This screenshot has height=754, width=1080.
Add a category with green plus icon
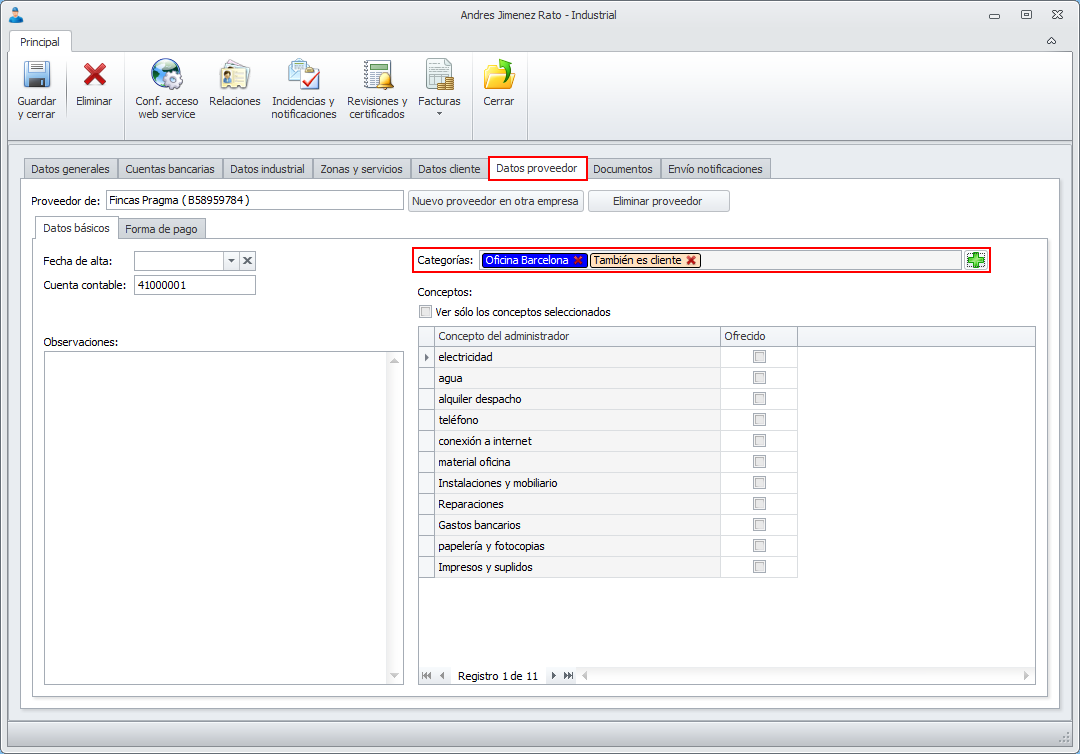click(976, 260)
